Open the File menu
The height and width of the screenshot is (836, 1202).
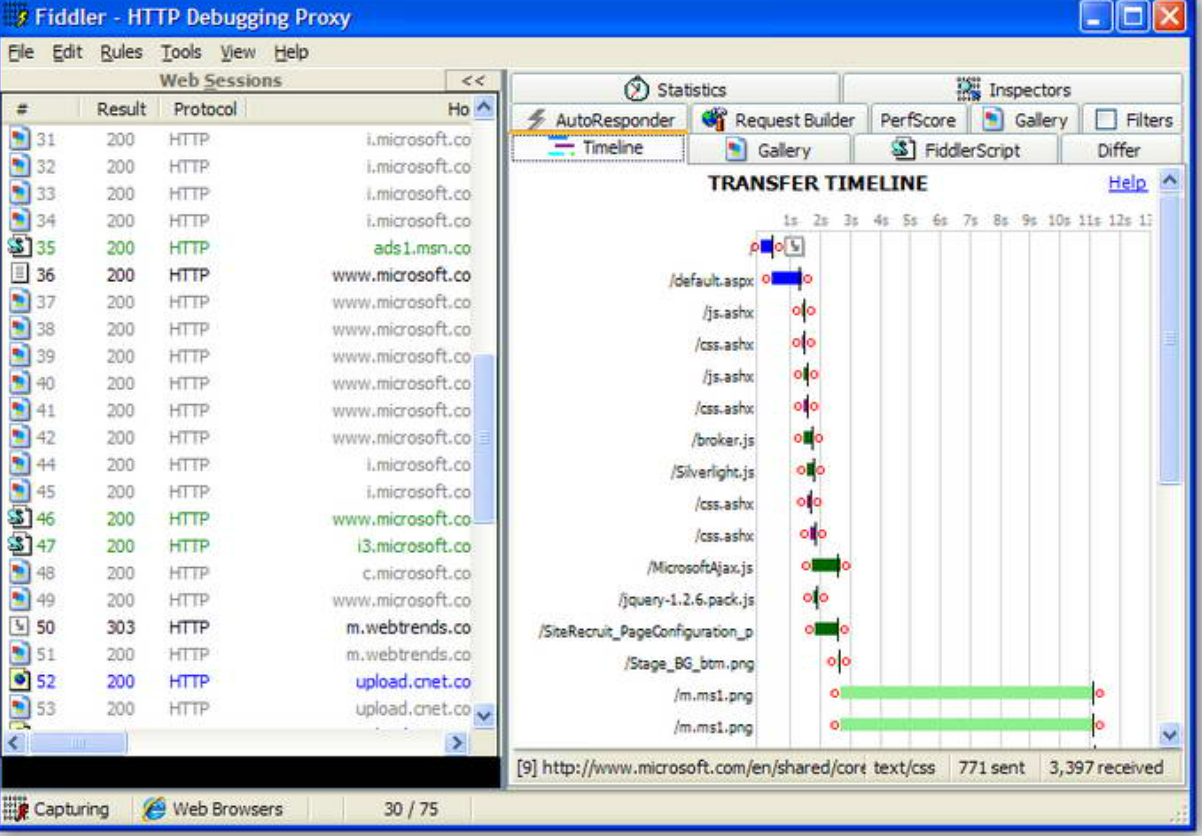[x=21, y=52]
